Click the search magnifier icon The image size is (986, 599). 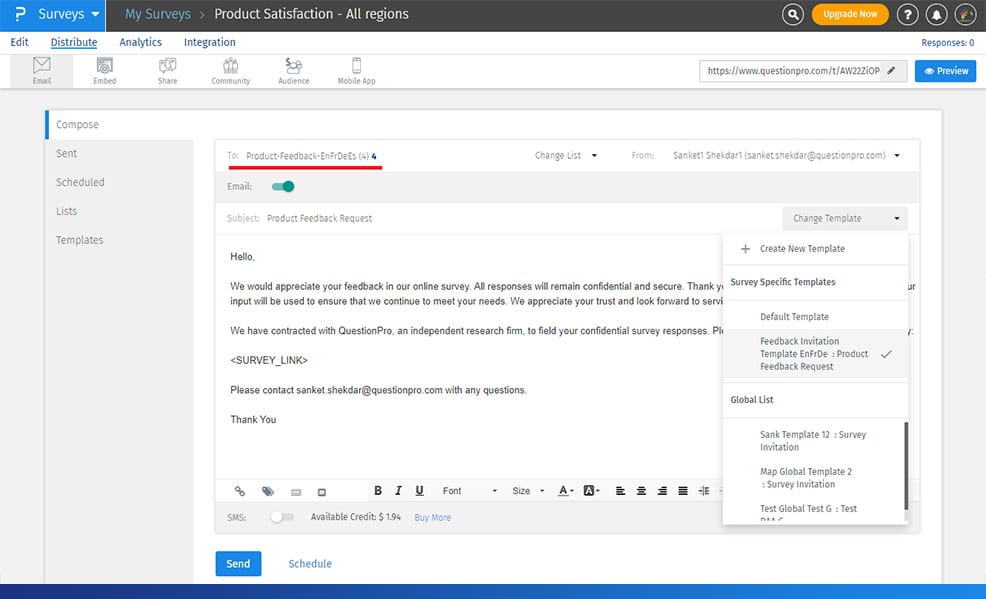(792, 14)
